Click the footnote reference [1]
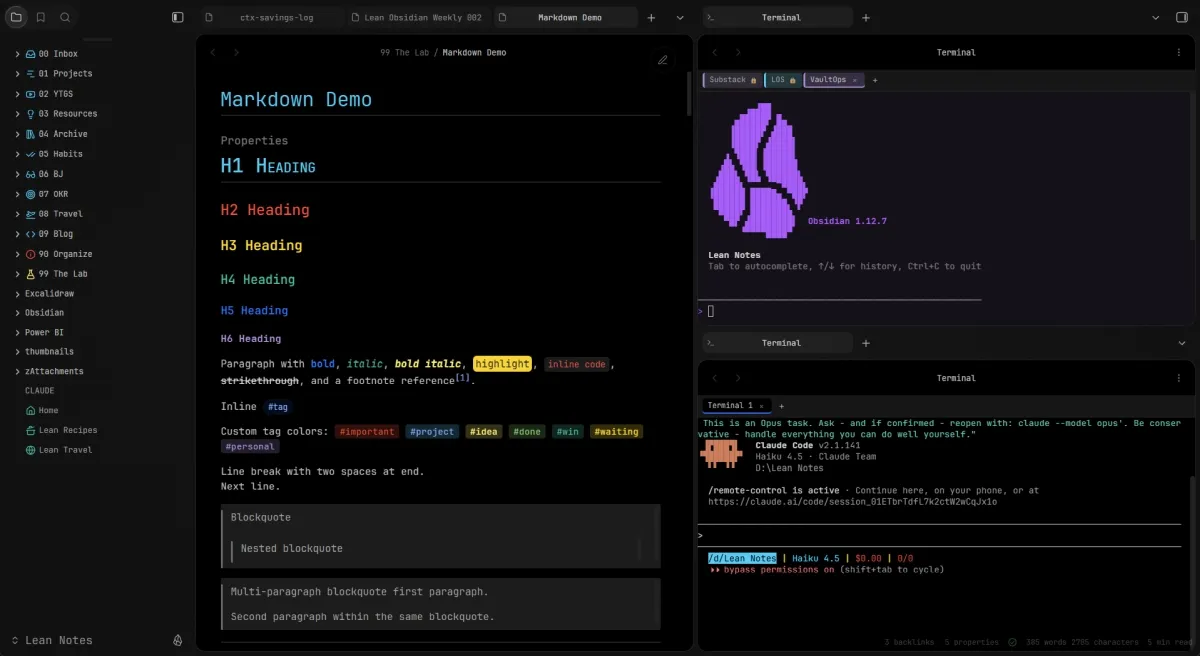Viewport: 1200px width, 656px height. pyautogui.click(x=463, y=377)
